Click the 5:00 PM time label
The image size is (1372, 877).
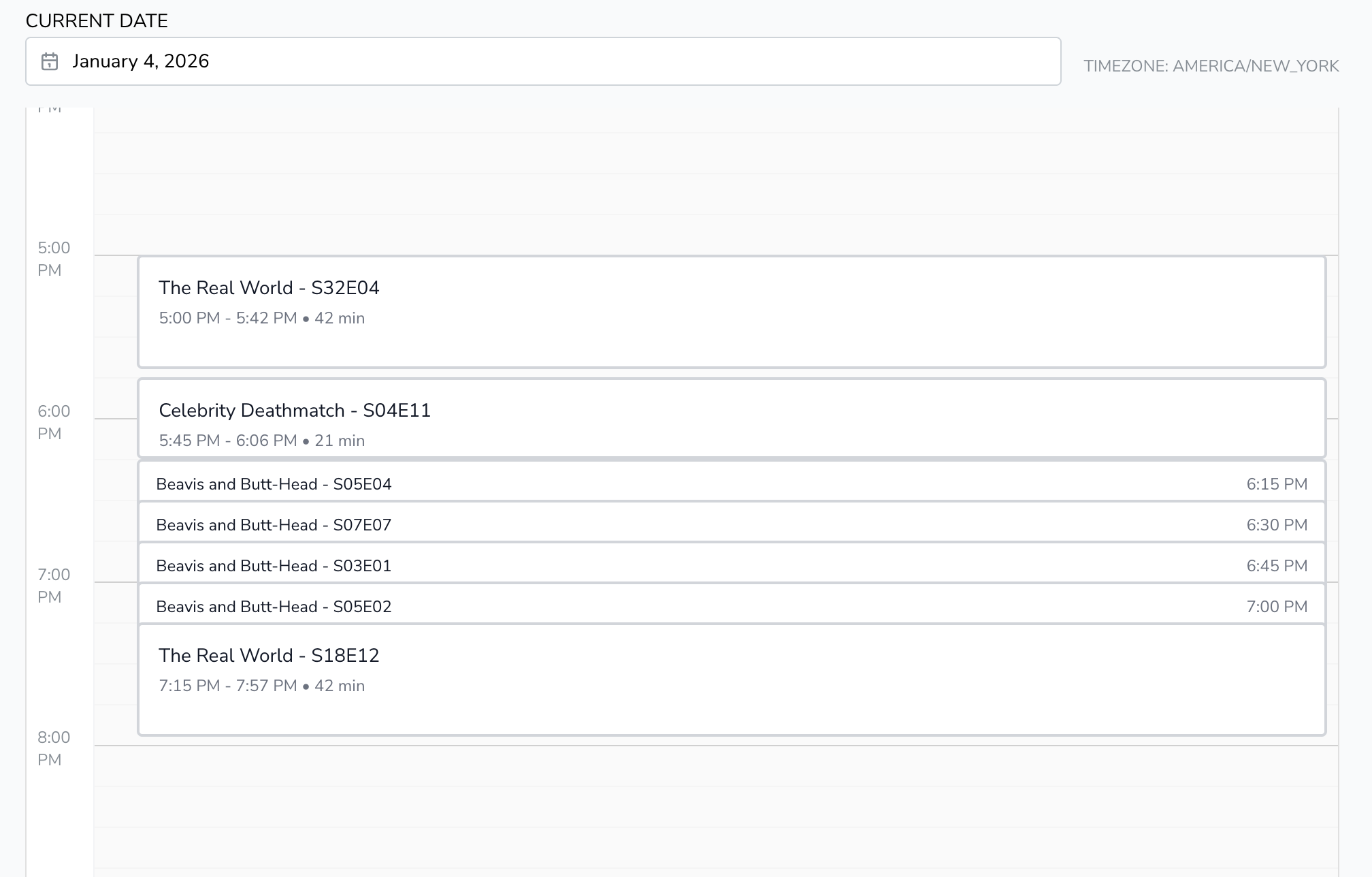click(54, 259)
